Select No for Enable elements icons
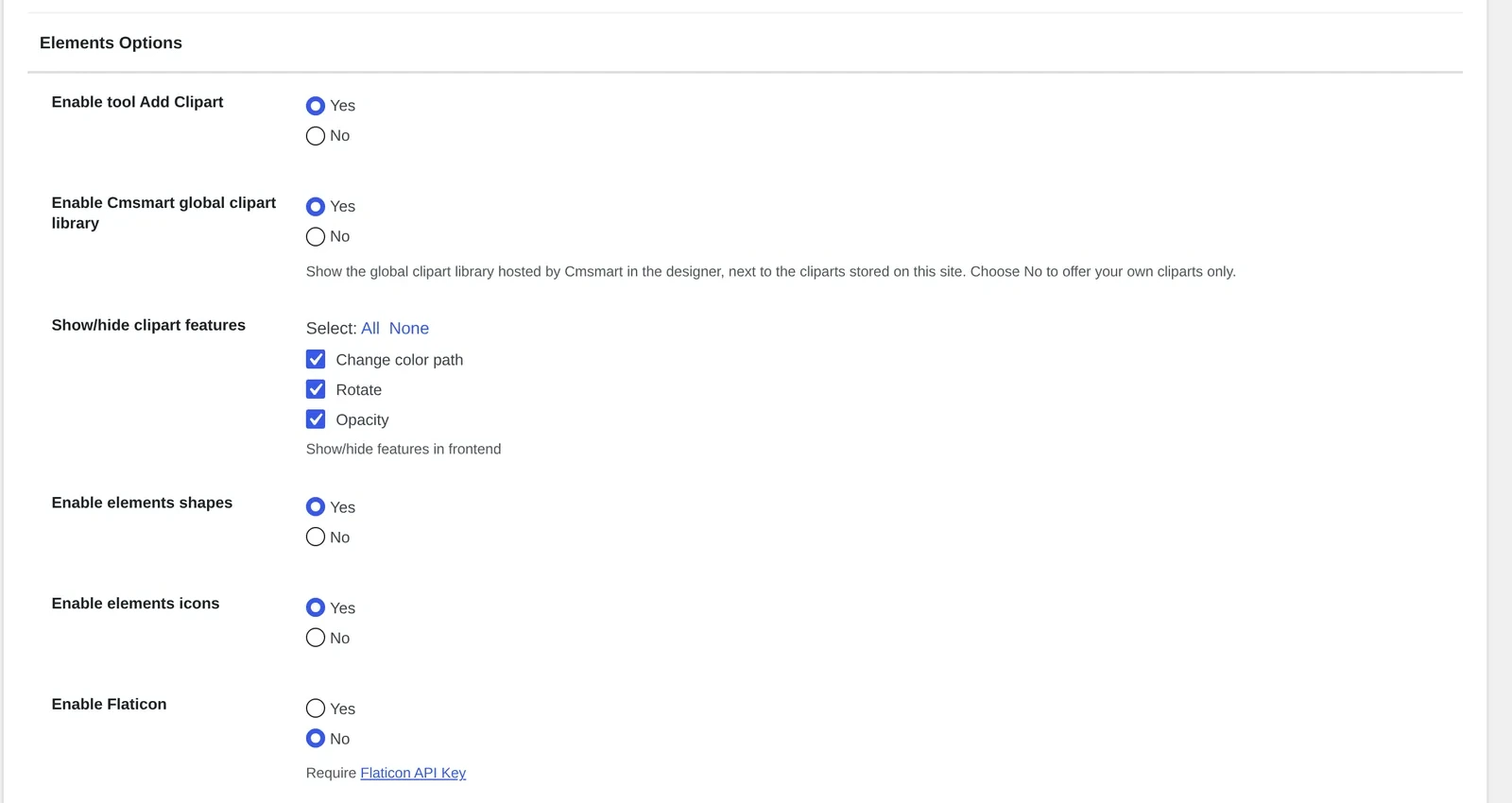 point(316,639)
